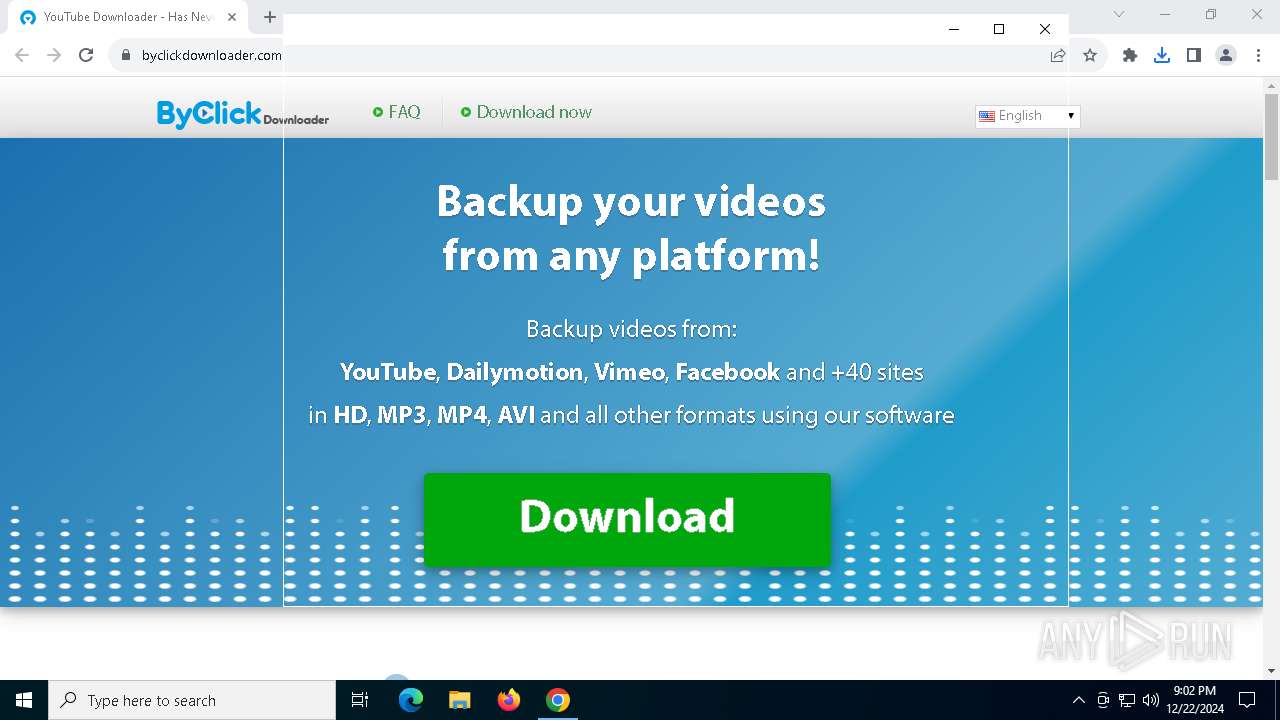Click the browser forward arrow
Viewport: 1280px width, 720px height.
point(54,55)
